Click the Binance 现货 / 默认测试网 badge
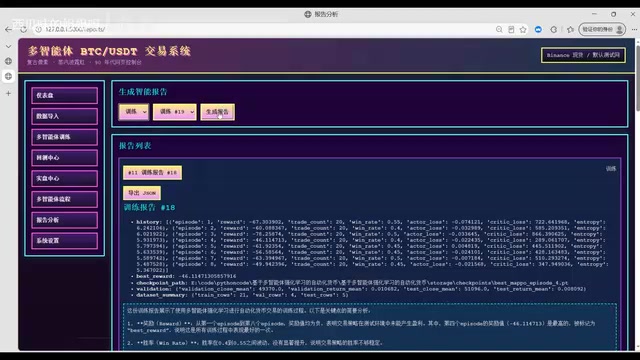 583,55
